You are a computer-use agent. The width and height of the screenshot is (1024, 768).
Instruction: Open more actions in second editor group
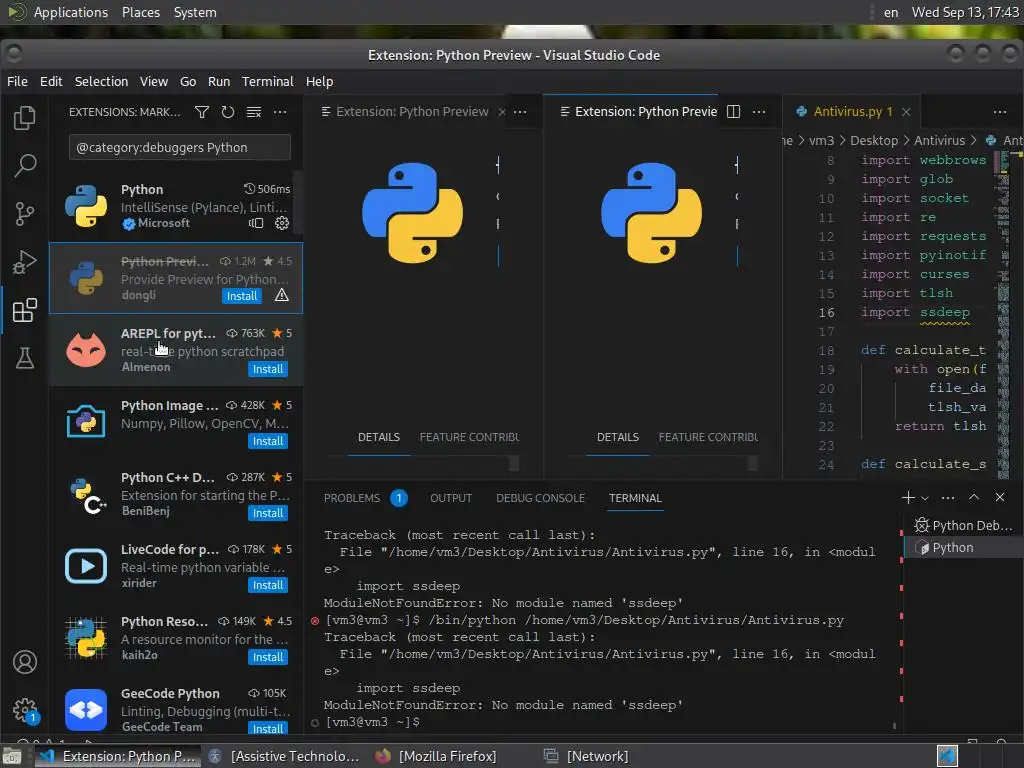tap(759, 112)
